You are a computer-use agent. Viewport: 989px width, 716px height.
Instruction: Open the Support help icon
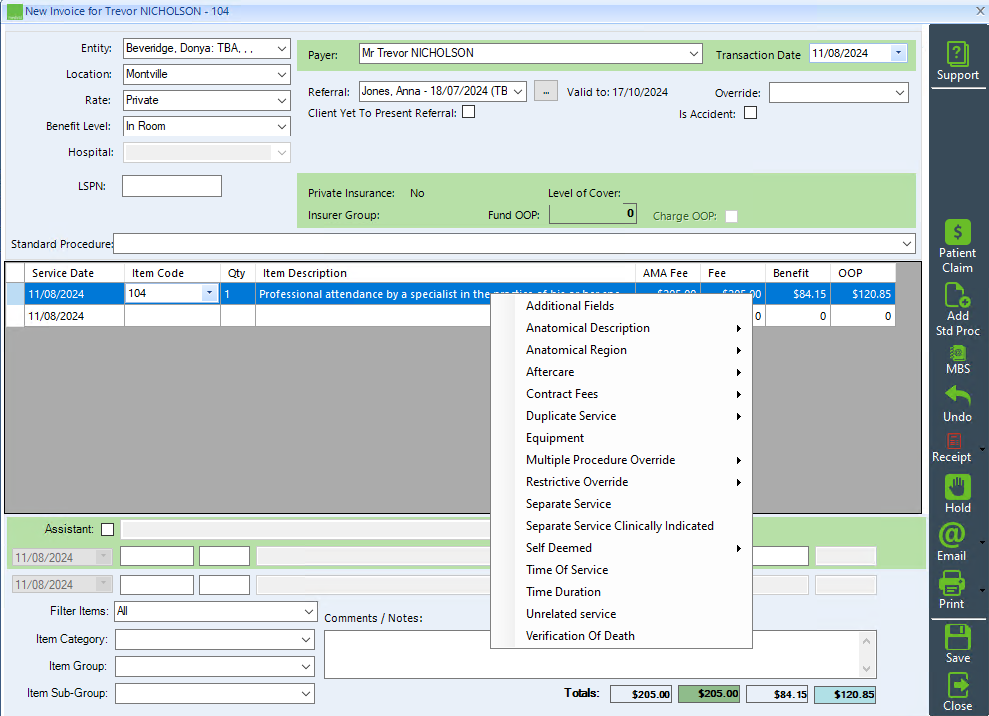(x=957, y=54)
